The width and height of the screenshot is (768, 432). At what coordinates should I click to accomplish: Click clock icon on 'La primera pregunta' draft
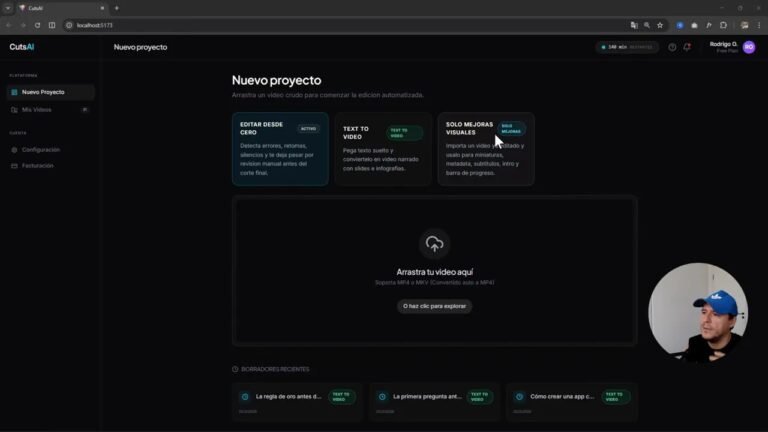click(x=382, y=397)
